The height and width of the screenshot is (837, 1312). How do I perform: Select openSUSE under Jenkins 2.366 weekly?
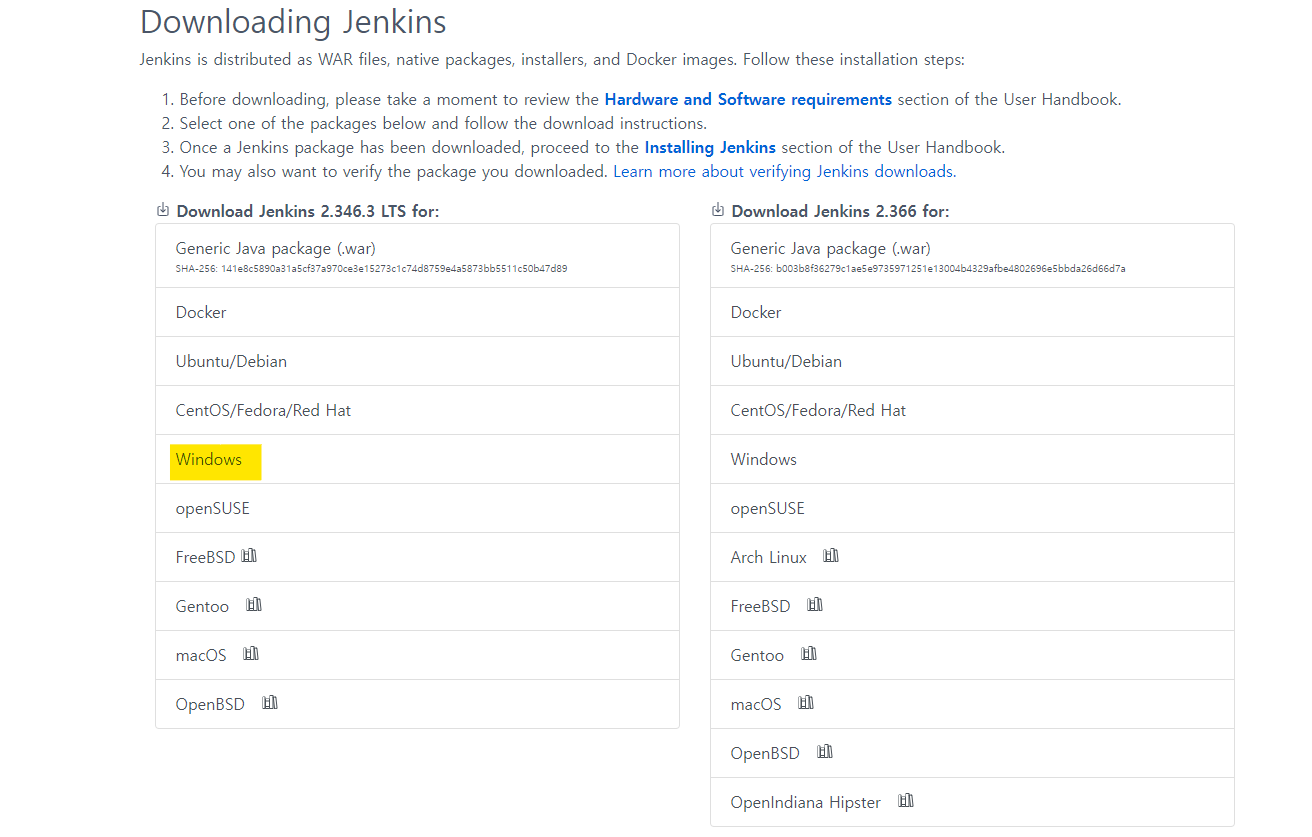[972, 508]
